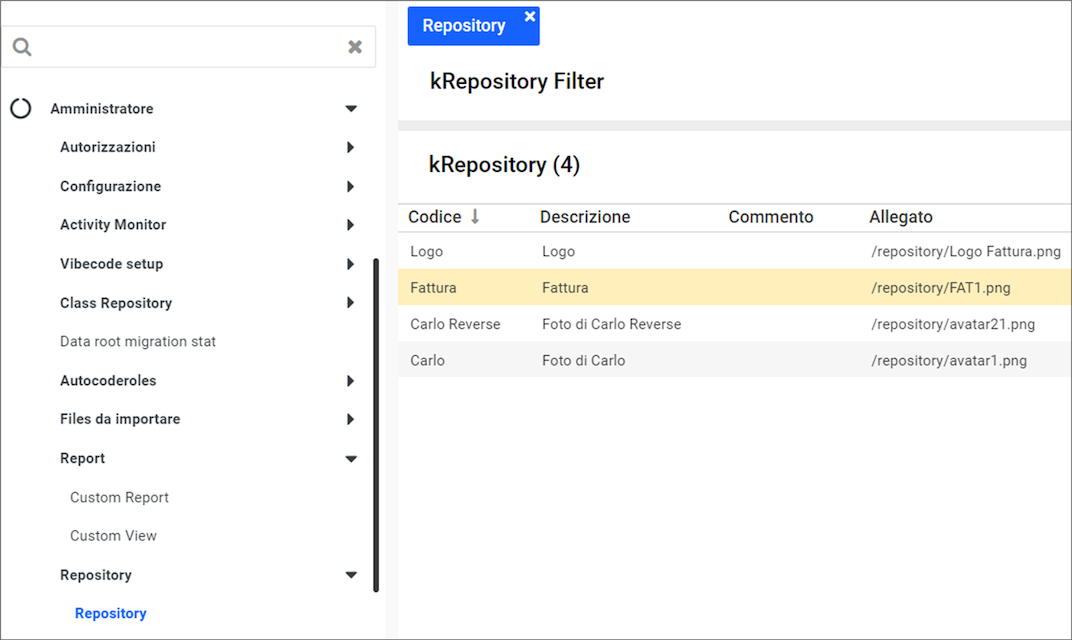Expand Vibecode setup submenu arrow
The height and width of the screenshot is (640, 1072).
click(x=350, y=264)
